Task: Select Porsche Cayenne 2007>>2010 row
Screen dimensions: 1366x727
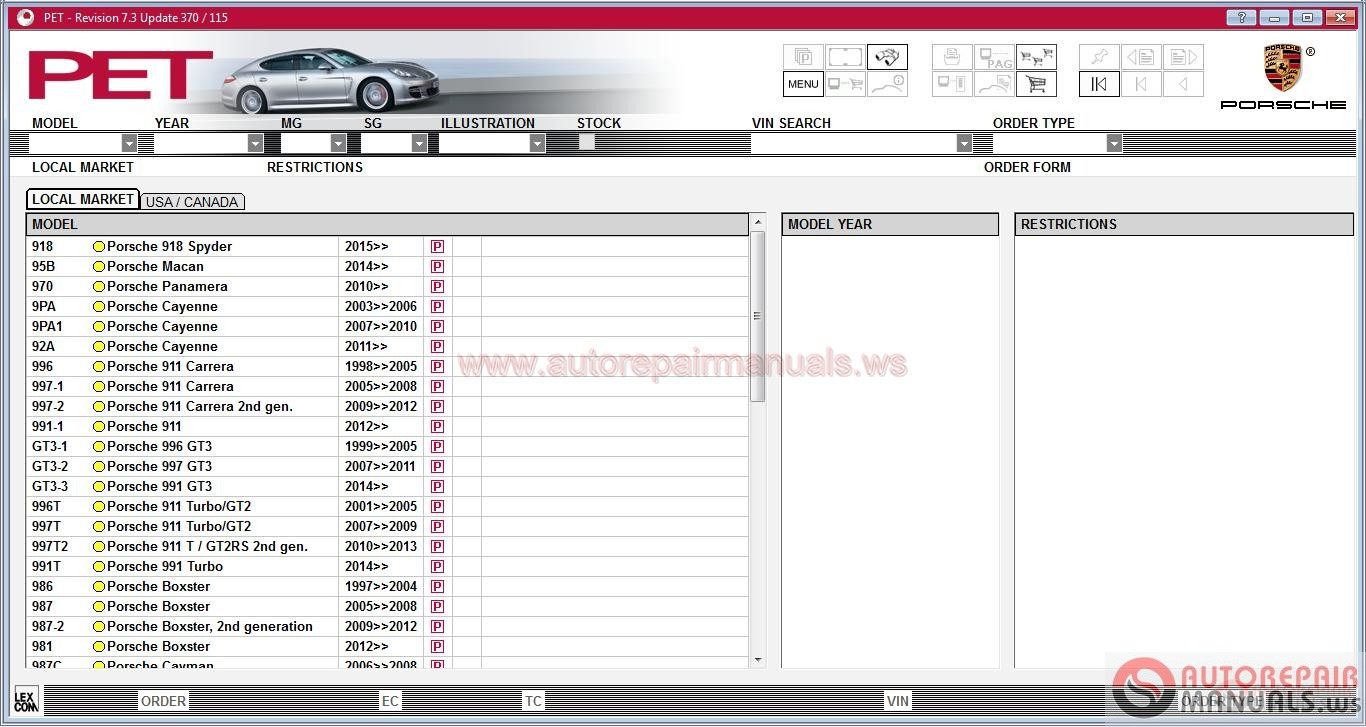Action: tap(387, 326)
